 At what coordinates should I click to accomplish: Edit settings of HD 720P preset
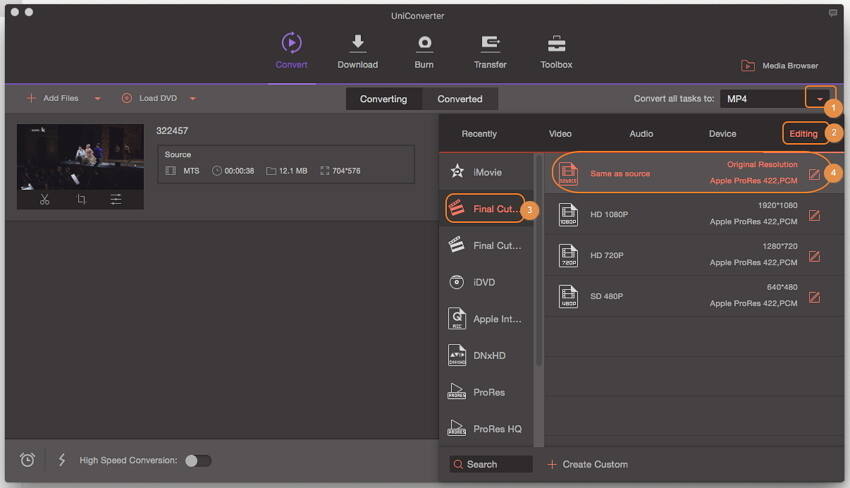point(814,256)
